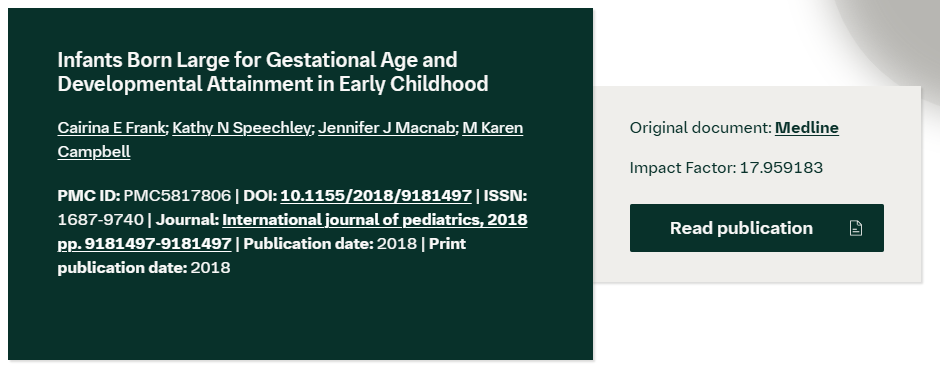Click the 'Original document:' label
The height and width of the screenshot is (366, 940).
700,128
